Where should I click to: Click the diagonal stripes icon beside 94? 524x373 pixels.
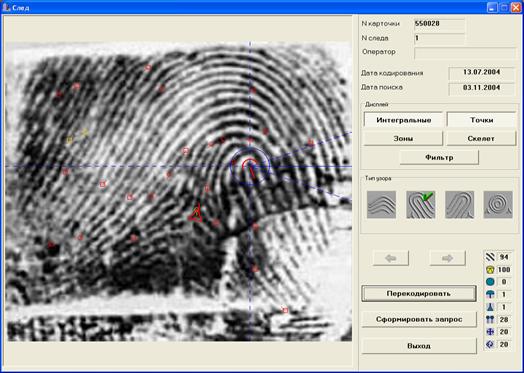[x=490, y=257]
